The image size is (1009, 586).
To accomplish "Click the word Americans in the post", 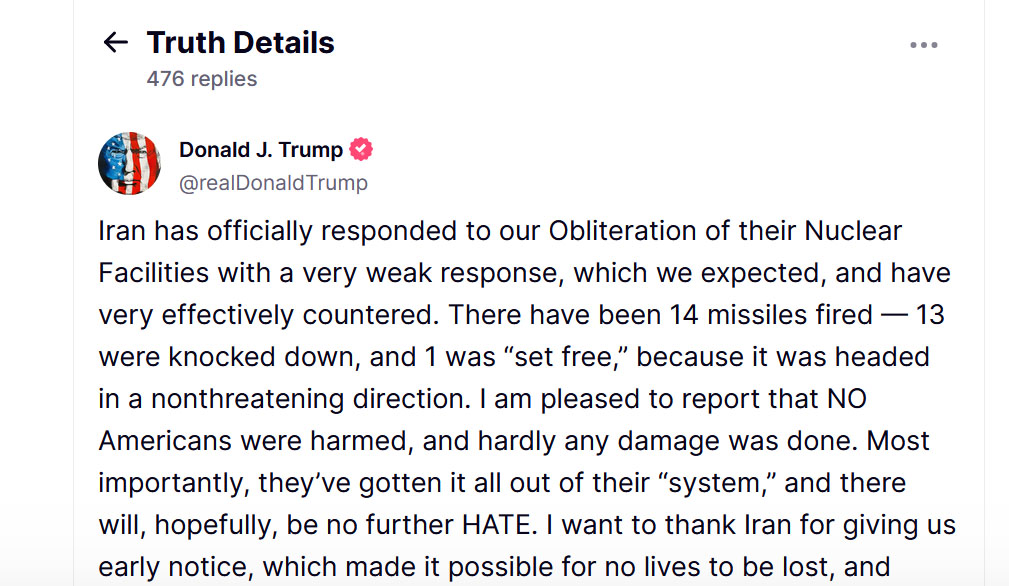I will [x=165, y=441].
